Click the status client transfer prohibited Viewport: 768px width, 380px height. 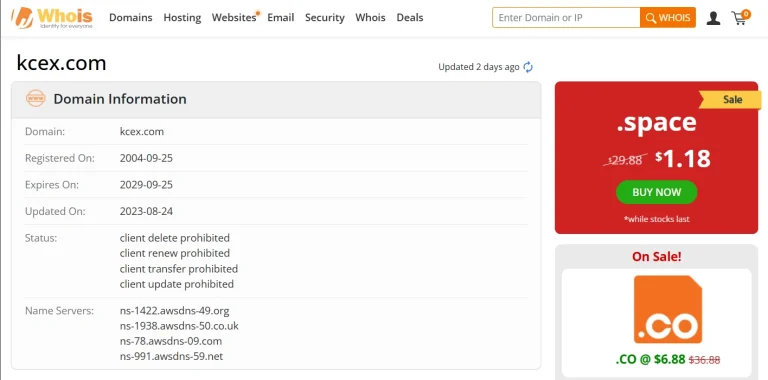pyautogui.click(x=179, y=269)
